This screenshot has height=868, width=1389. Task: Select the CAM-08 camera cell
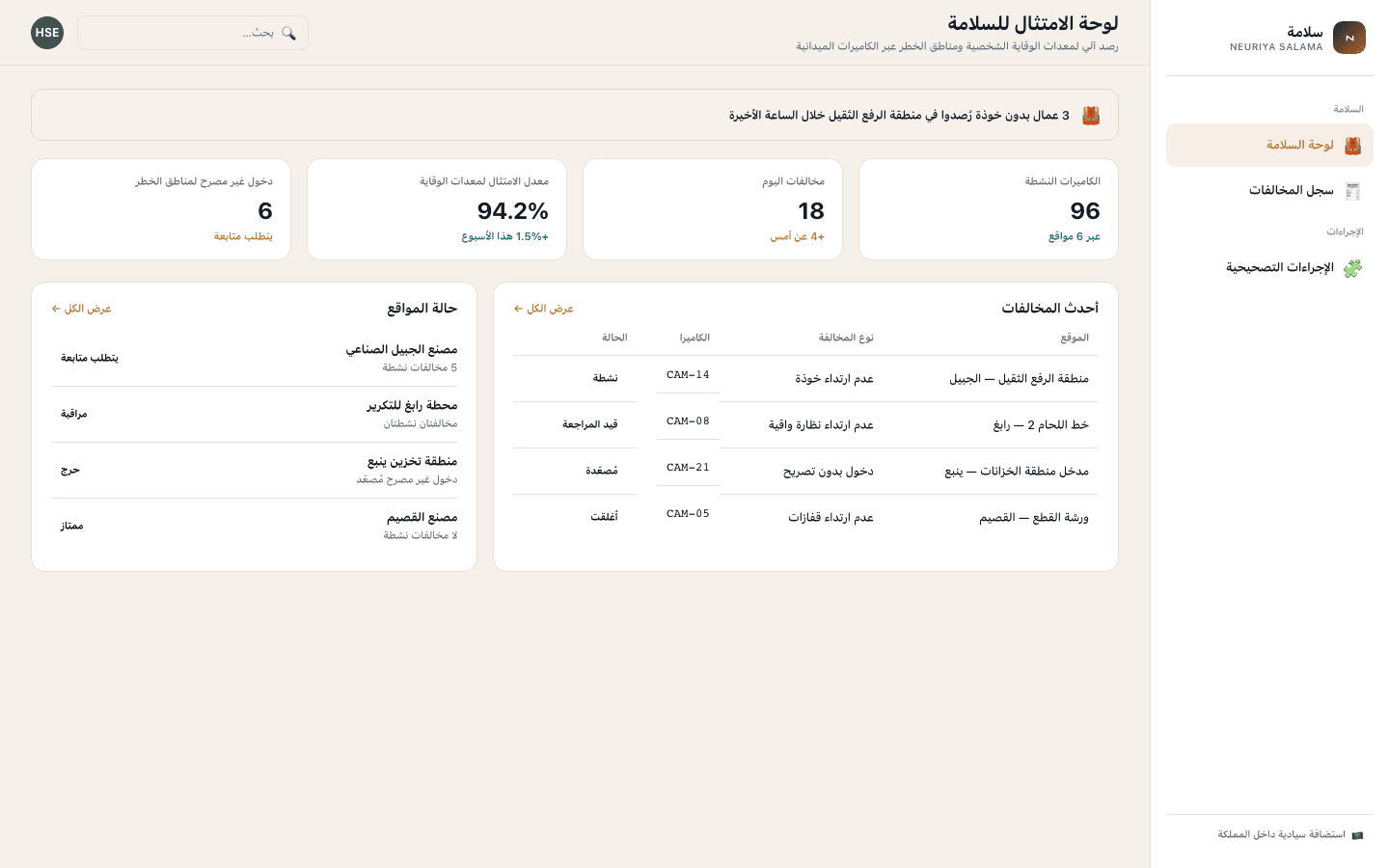click(688, 421)
